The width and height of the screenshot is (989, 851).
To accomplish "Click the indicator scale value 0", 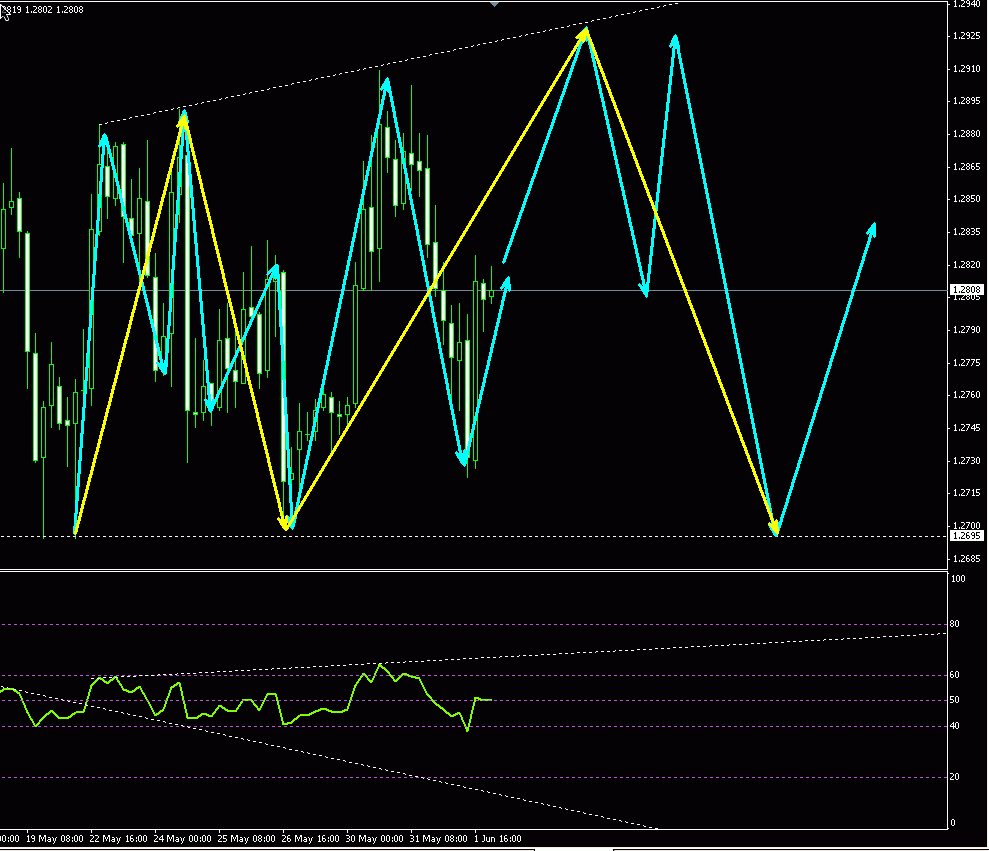I will pyautogui.click(x=952, y=823).
